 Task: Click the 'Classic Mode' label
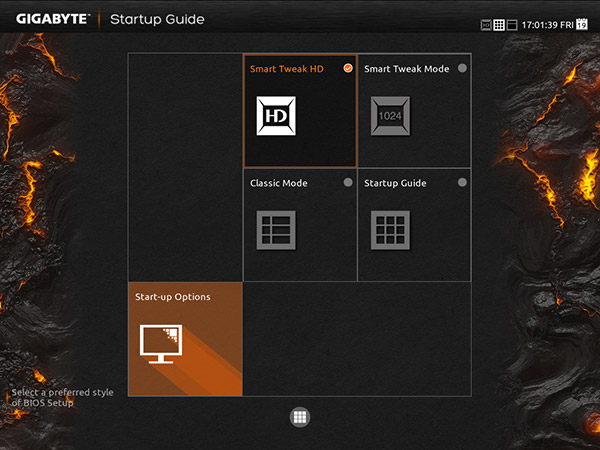pos(279,183)
